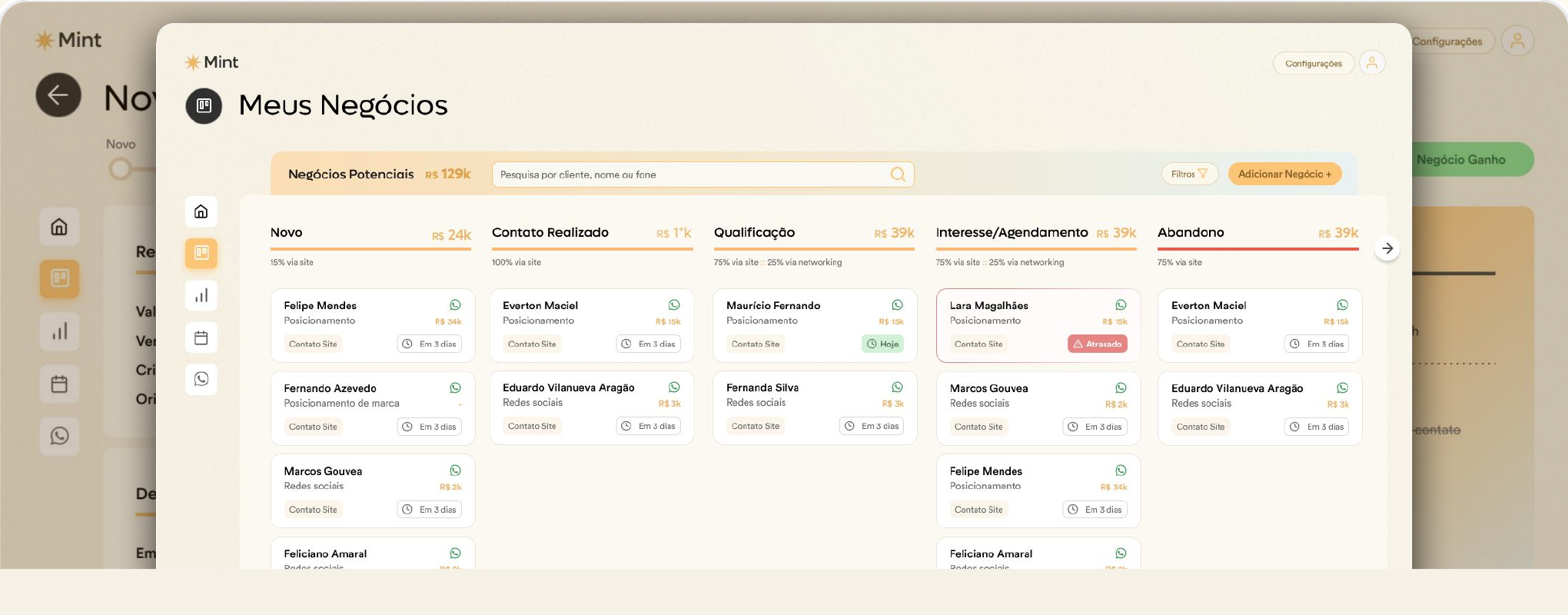Viewport: 1568px width, 615px height.
Task: Select the Abandono column header
Action: (x=1191, y=232)
